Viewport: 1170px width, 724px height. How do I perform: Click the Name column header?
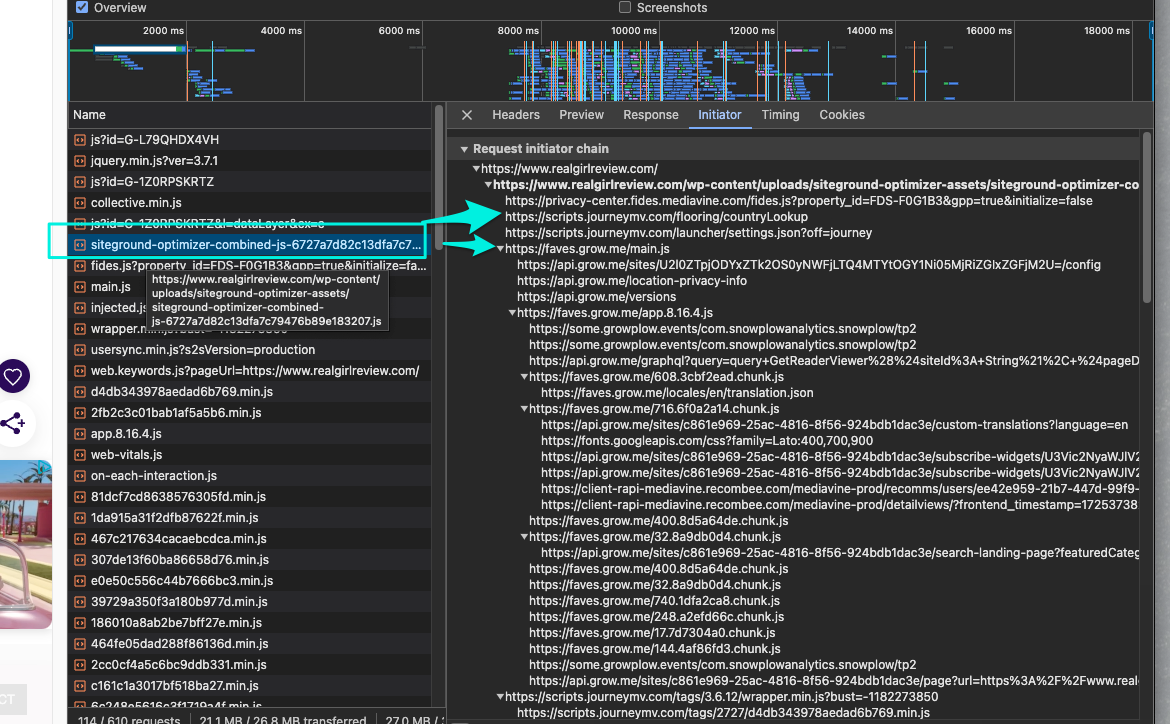coord(90,115)
